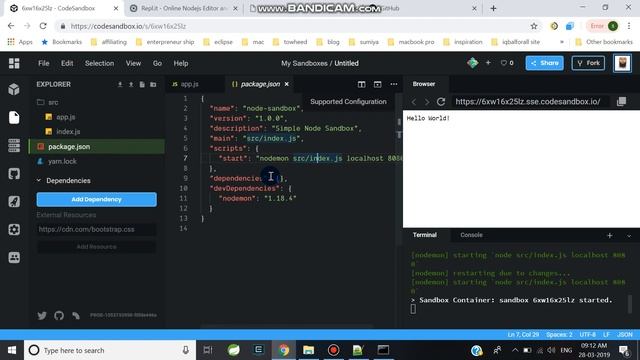Click the upload files icon in Explorer

(x=131, y=84)
